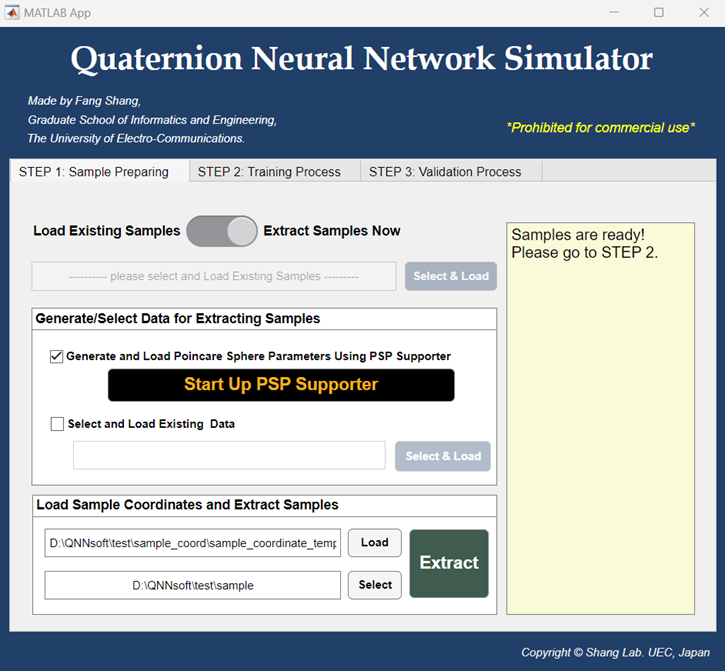
Task: Click Select & Load beside existing data field
Action: [443, 456]
